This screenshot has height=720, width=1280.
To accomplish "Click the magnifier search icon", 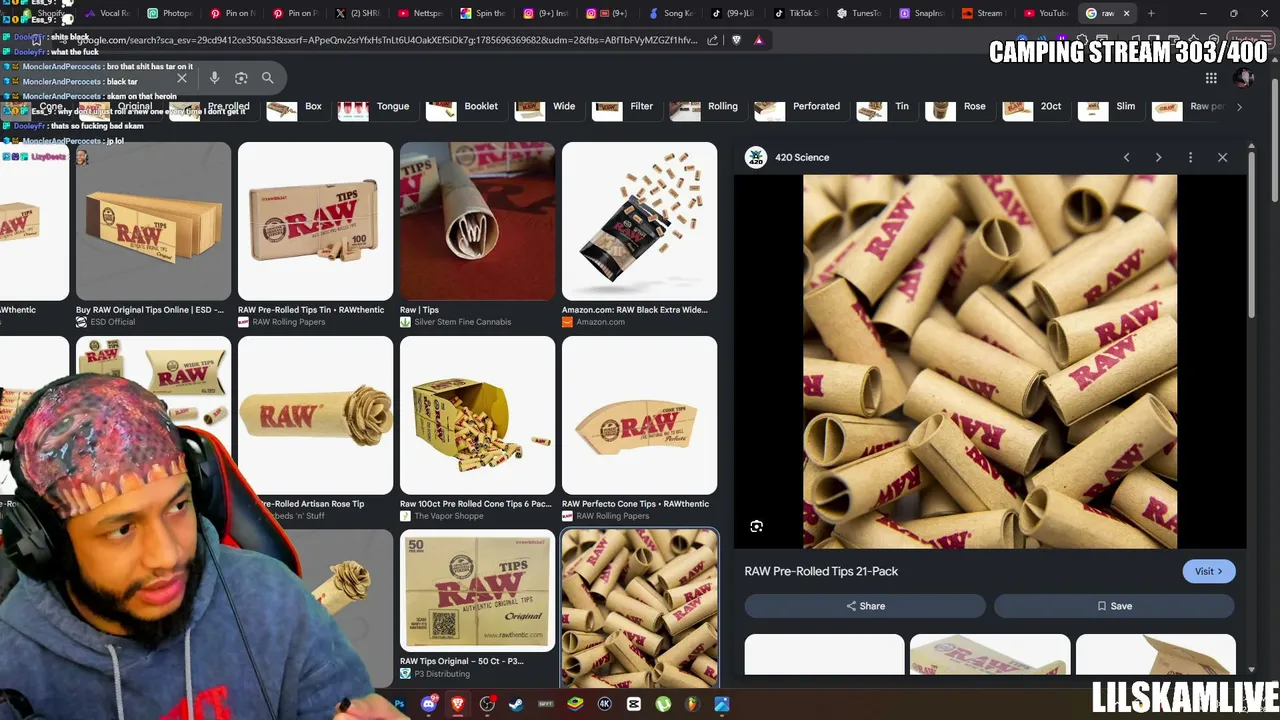I will [267, 78].
